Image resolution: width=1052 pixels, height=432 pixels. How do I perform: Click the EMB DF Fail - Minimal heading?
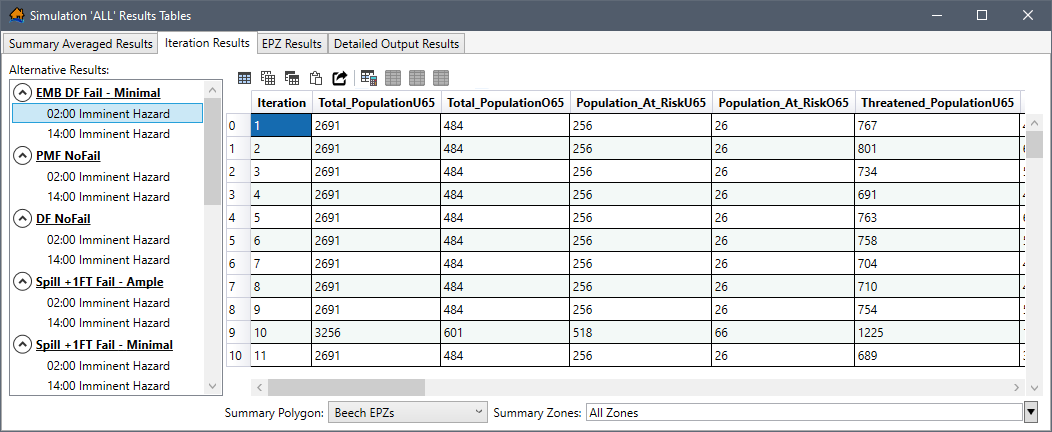coord(98,93)
